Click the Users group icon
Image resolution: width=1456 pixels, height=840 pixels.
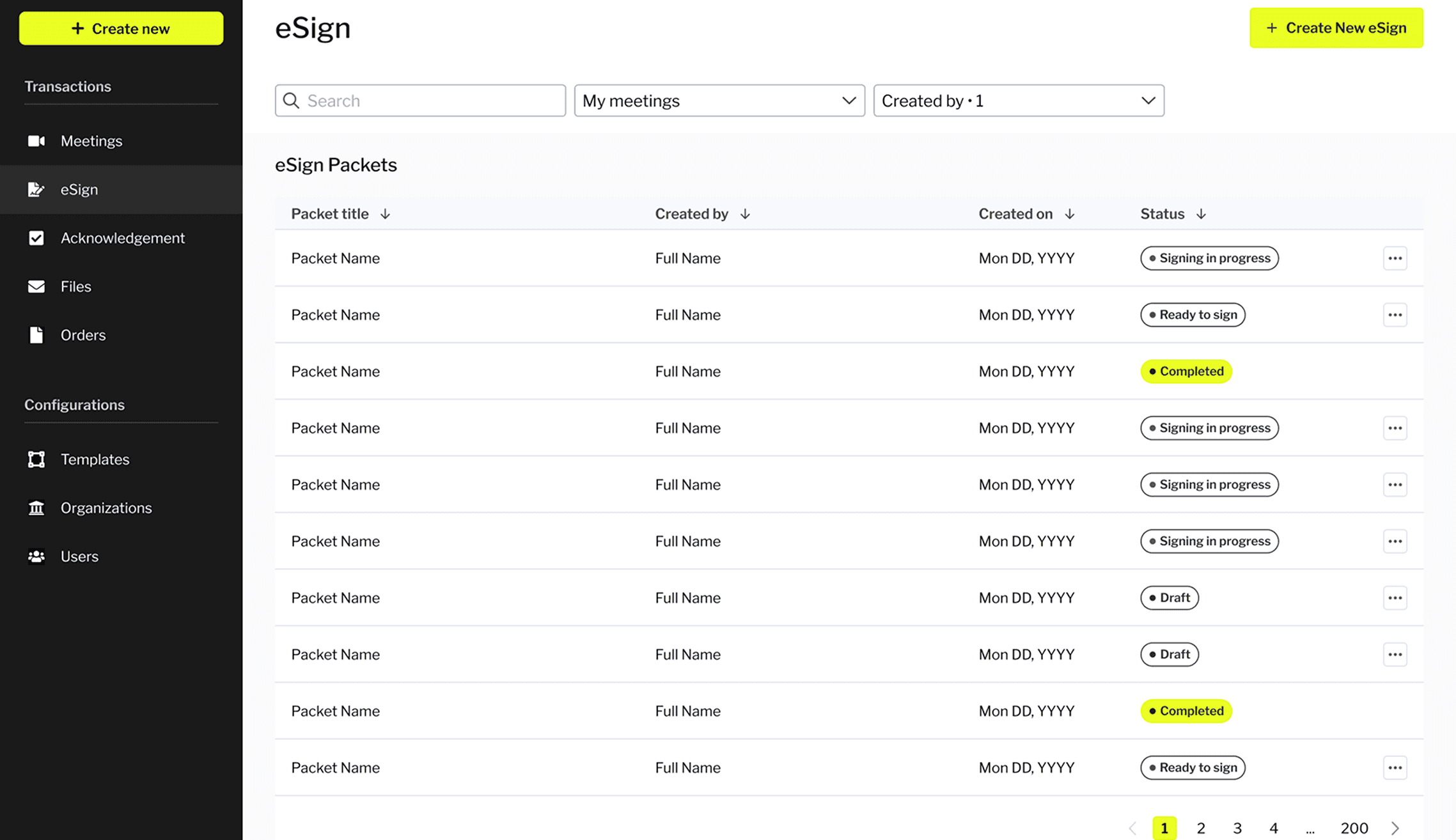point(36,556)
